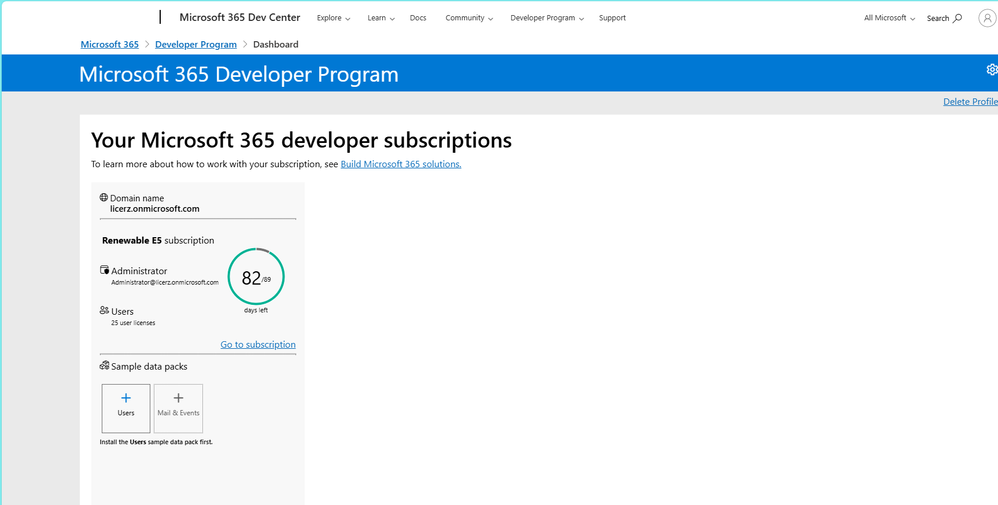
Task: Expand the Developer Program menu
Action: (547, 18)
